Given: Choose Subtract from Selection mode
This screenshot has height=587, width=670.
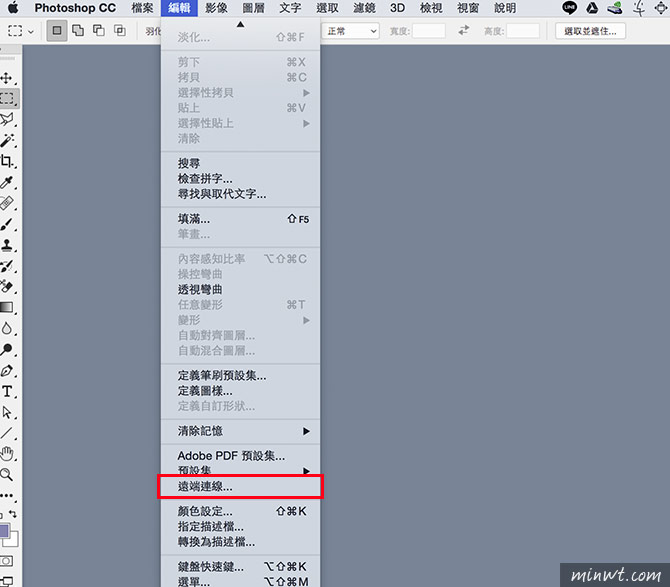Looking at the screenshot, I should click(99, 30).
